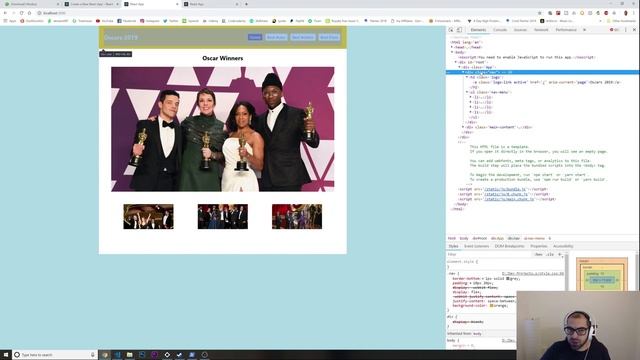Screen dimensions: 640x360
Task: Click the box model diagram content box
Action: (602, 280)
